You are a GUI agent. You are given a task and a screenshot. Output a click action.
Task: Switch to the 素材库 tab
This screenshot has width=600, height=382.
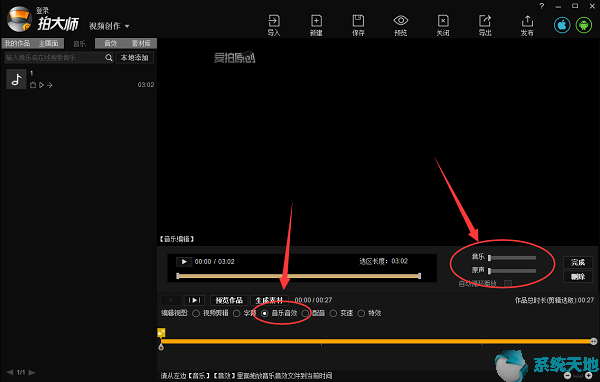[x=141, y=43]
